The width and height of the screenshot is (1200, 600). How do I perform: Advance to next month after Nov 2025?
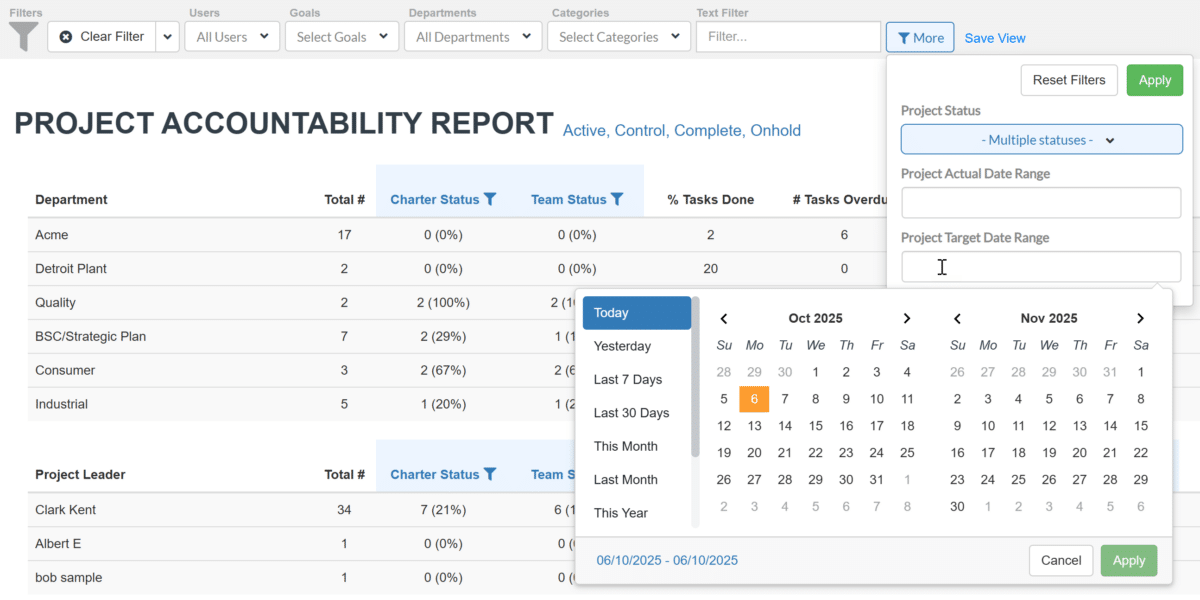[1140, 319]
